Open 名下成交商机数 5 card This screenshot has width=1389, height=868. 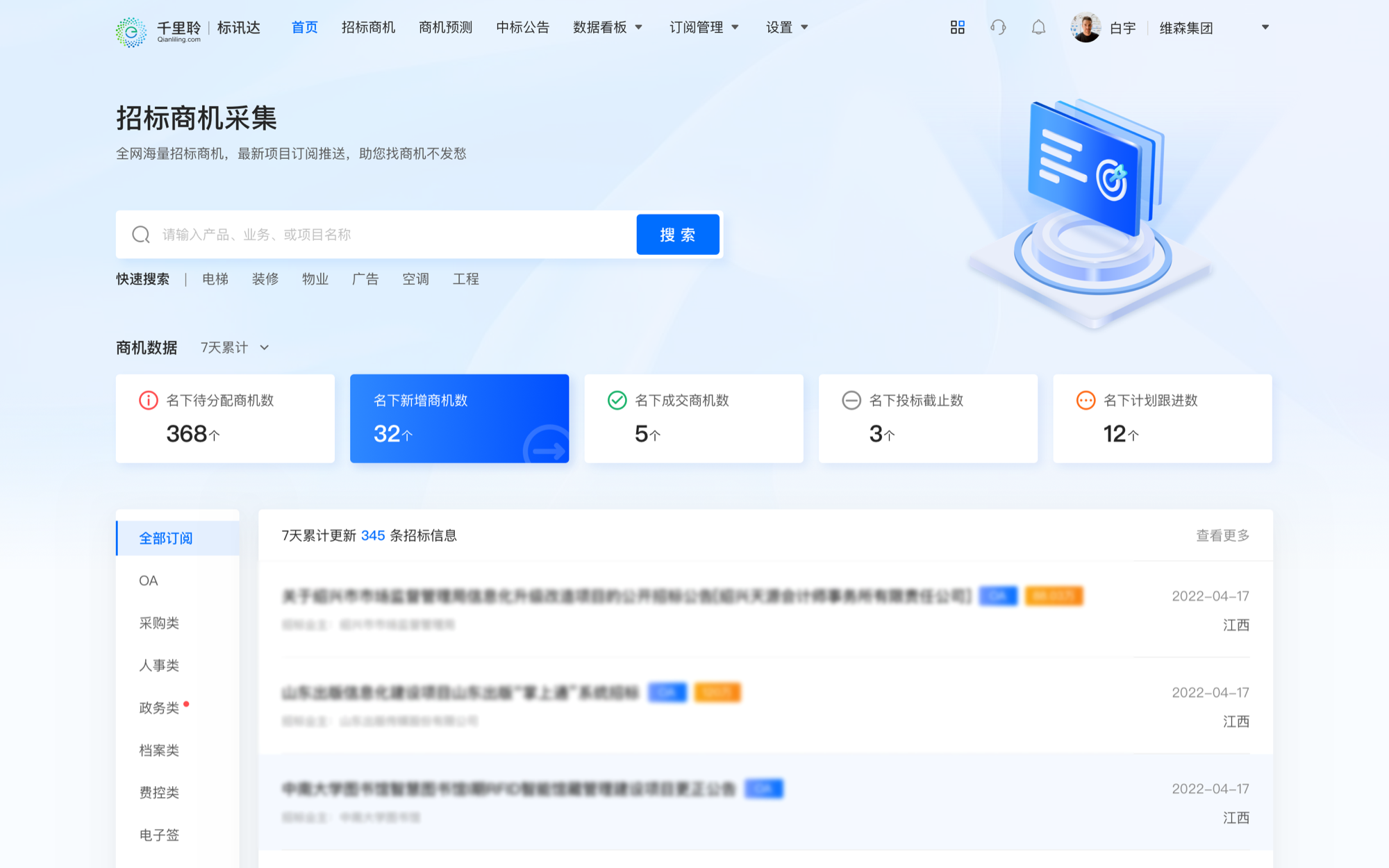[x=694, y=419]
